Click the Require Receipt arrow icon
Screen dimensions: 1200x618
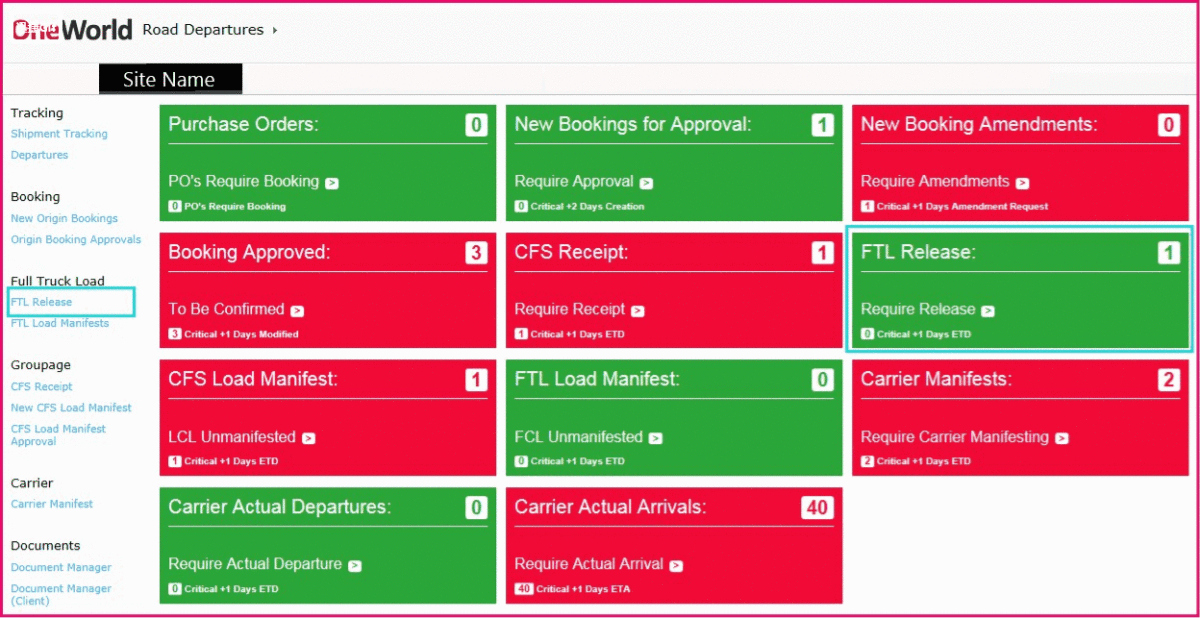pos(637,311)
